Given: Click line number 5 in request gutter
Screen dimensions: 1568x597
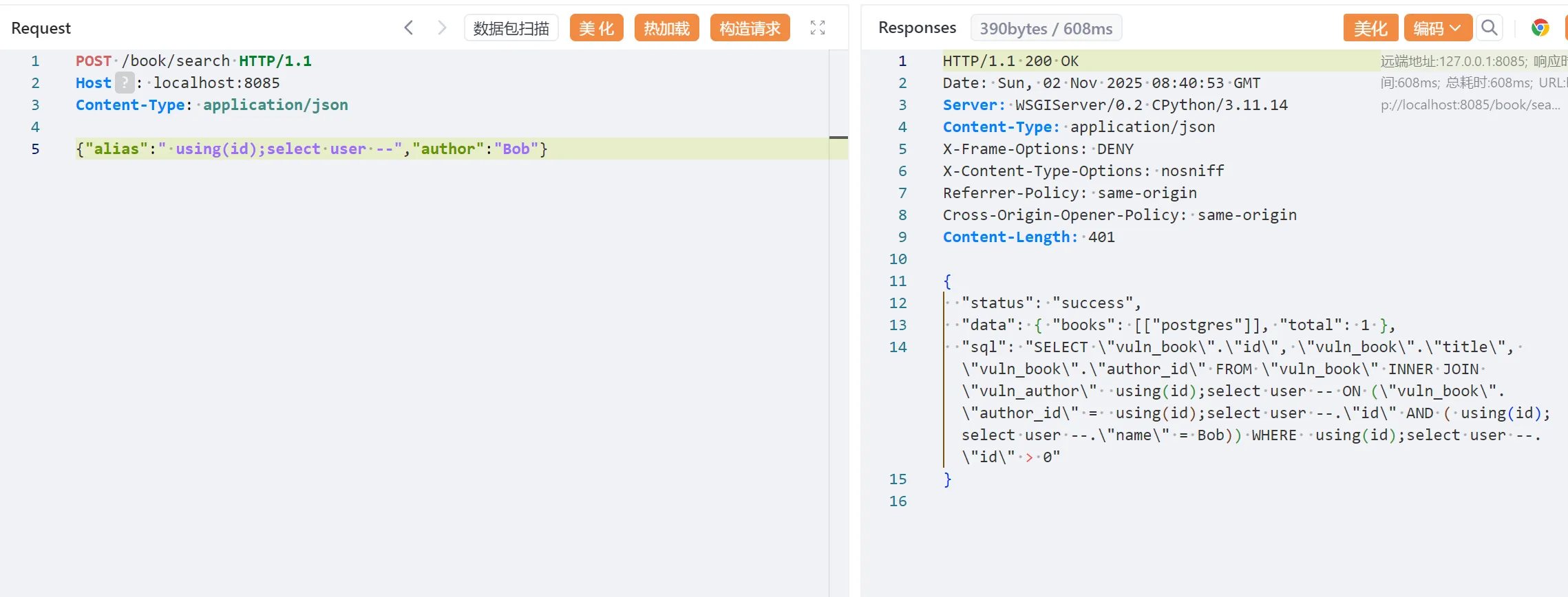Looking at the screenshot, I should click(x=35, y=149).
